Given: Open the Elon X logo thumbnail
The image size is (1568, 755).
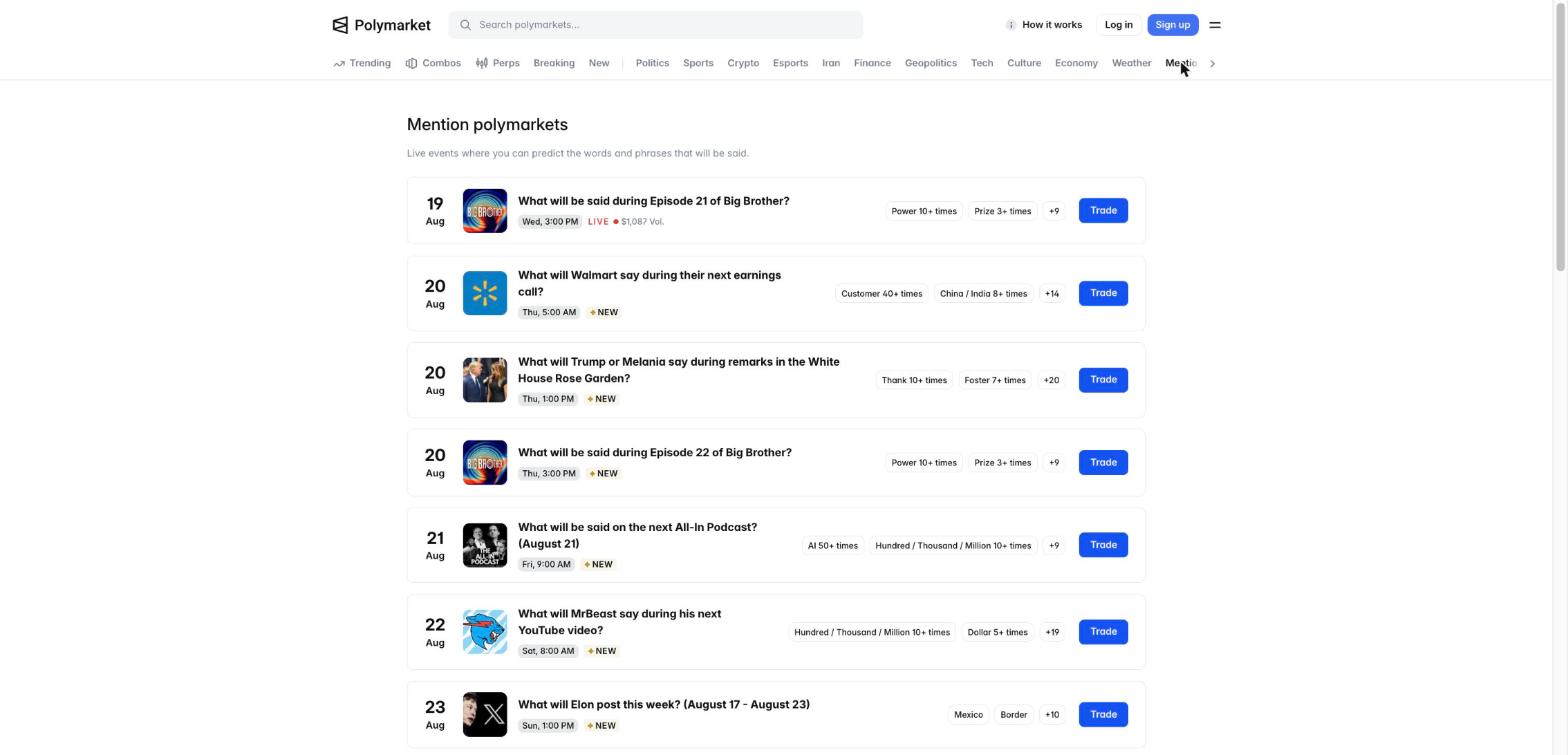Looking at the screenshot, I should (x=485, y=715).
